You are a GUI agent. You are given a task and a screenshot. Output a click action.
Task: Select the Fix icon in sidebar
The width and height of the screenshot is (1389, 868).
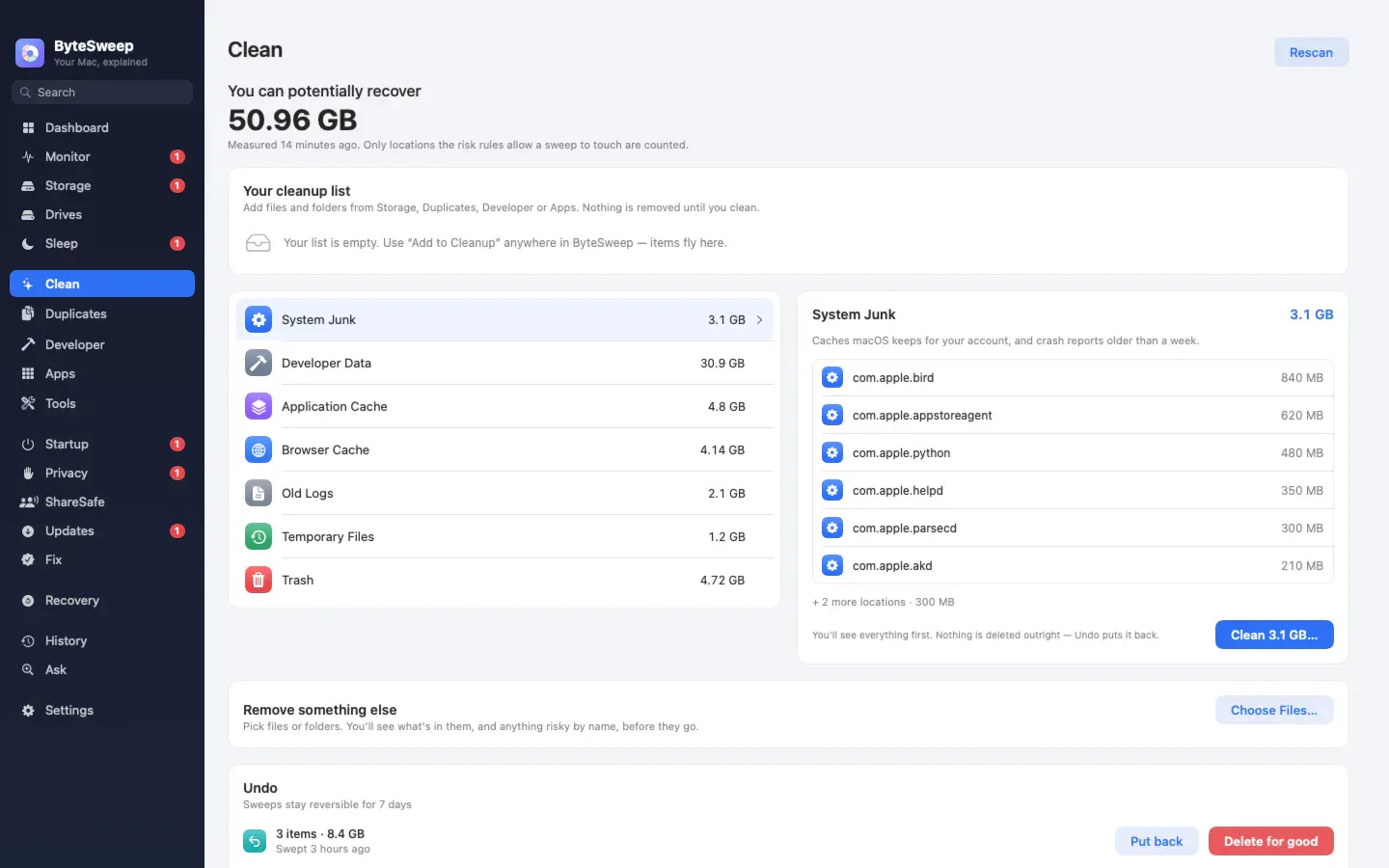click(28, 559)
